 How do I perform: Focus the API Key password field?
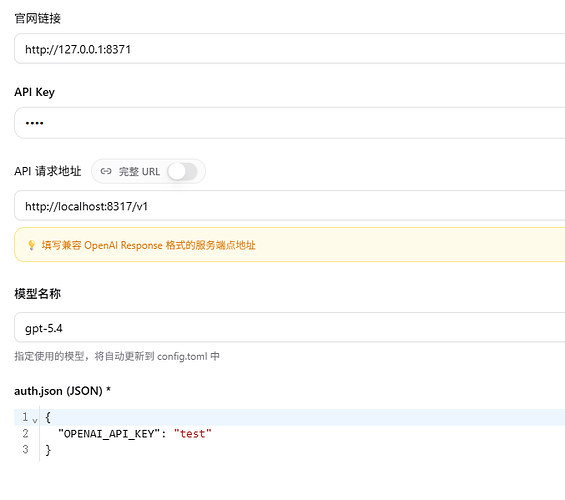(289, 123)
